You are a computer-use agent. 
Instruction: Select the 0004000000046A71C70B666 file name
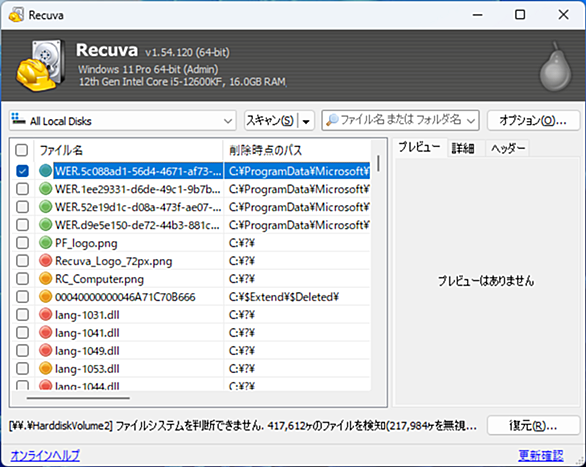pyautogui.click(x=125, y=297)
